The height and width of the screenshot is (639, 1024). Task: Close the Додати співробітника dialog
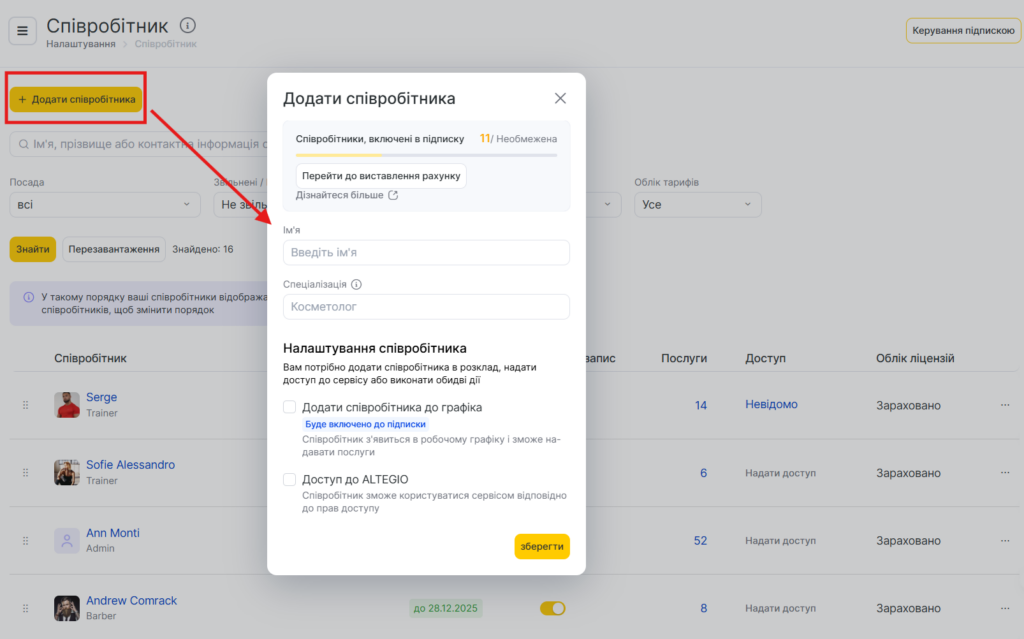point(560,98)
